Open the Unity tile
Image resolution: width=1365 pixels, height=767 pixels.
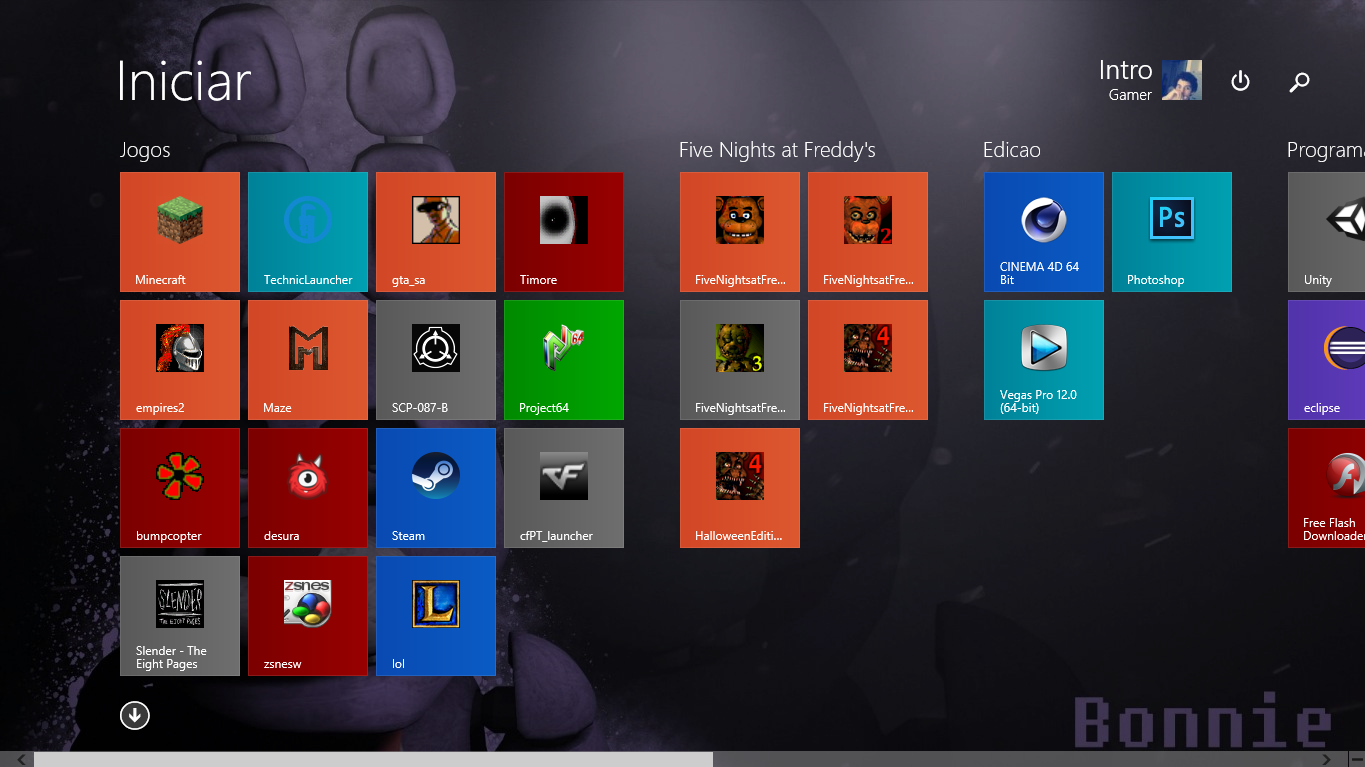1326,232
